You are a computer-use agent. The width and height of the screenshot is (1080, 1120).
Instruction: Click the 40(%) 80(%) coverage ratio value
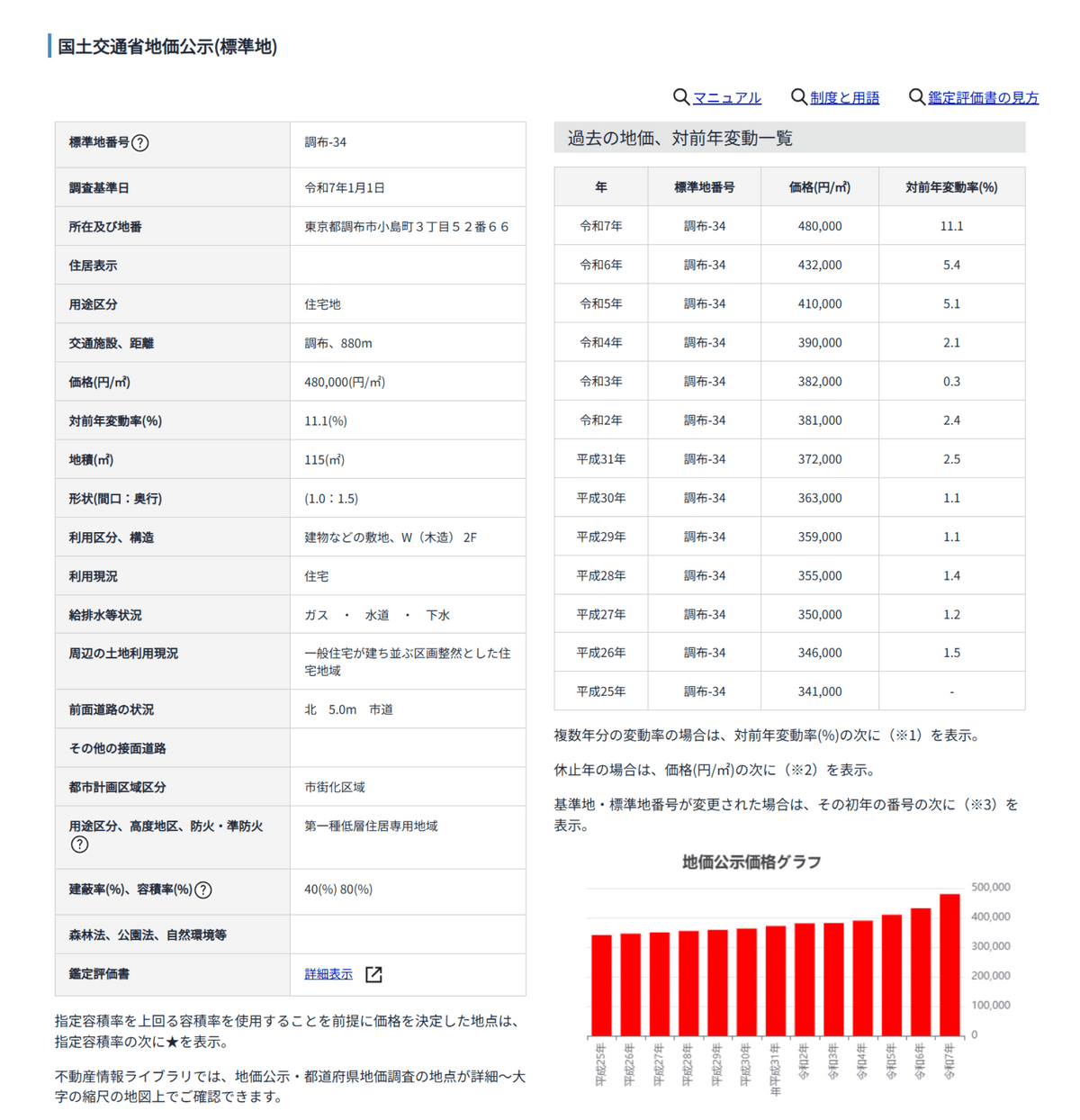(338, 889)
